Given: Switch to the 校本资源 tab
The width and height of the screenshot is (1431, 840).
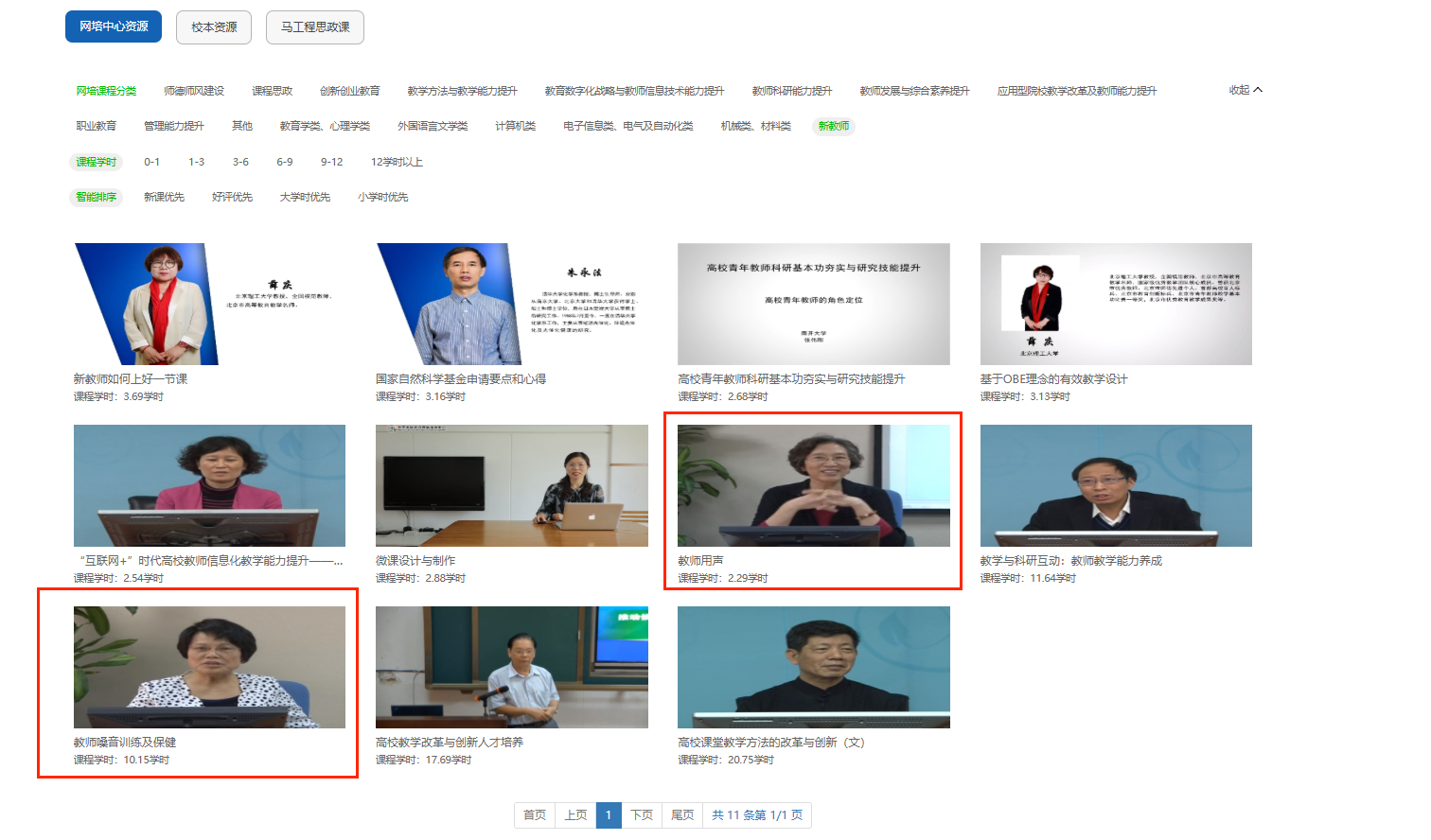Looking at the screenshot, I should 214,27.
